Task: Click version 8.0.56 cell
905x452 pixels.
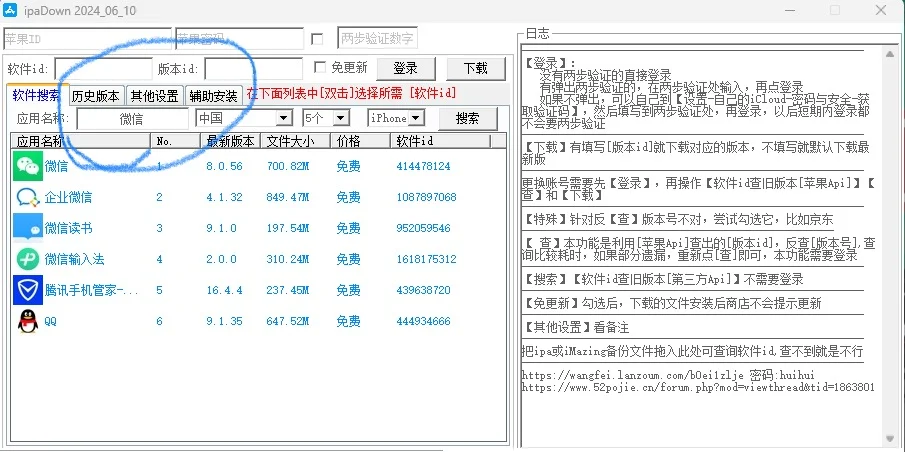Action: click(x=224, y=166)
